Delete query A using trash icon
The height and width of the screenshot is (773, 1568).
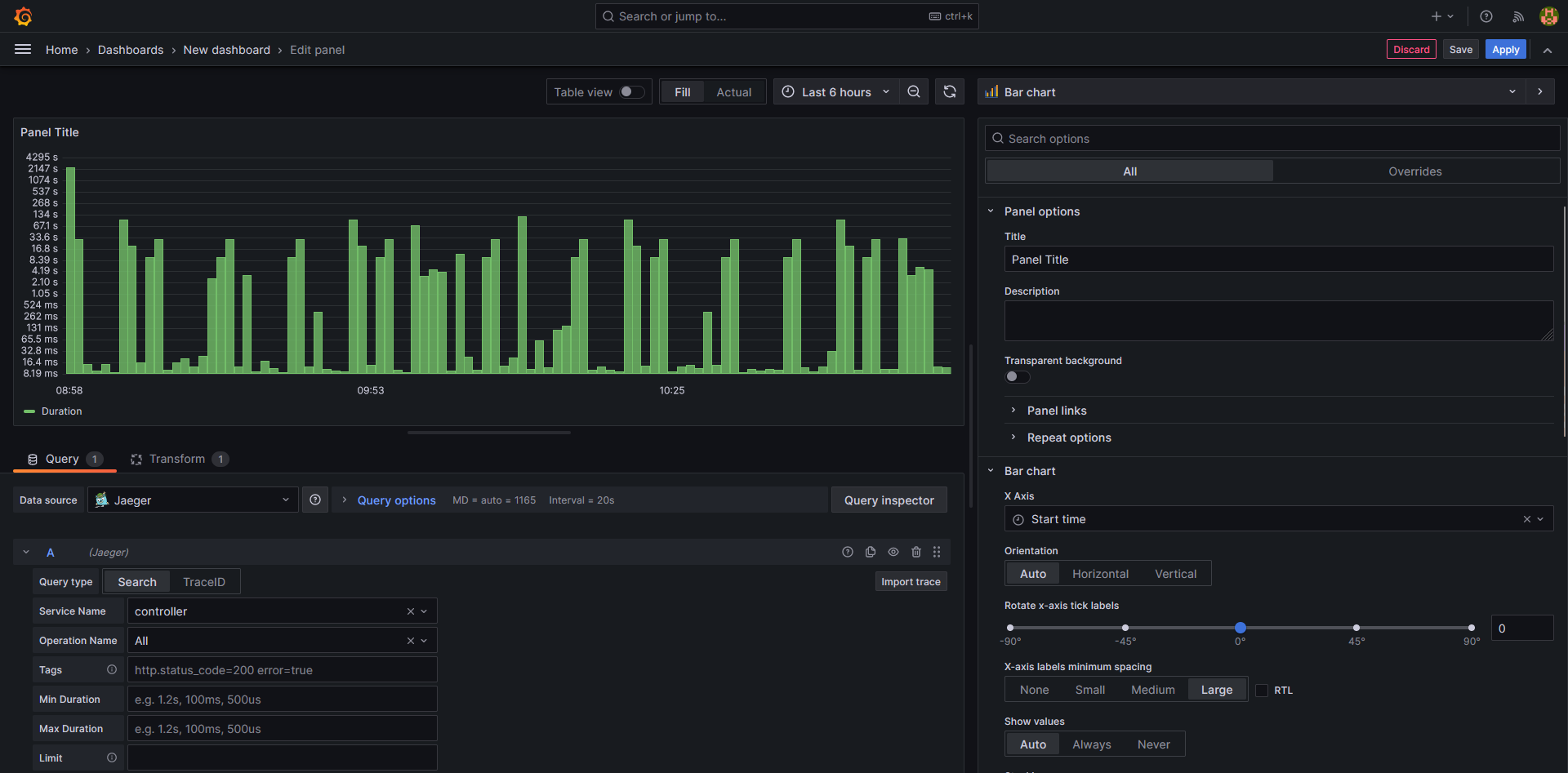(916, 553)
